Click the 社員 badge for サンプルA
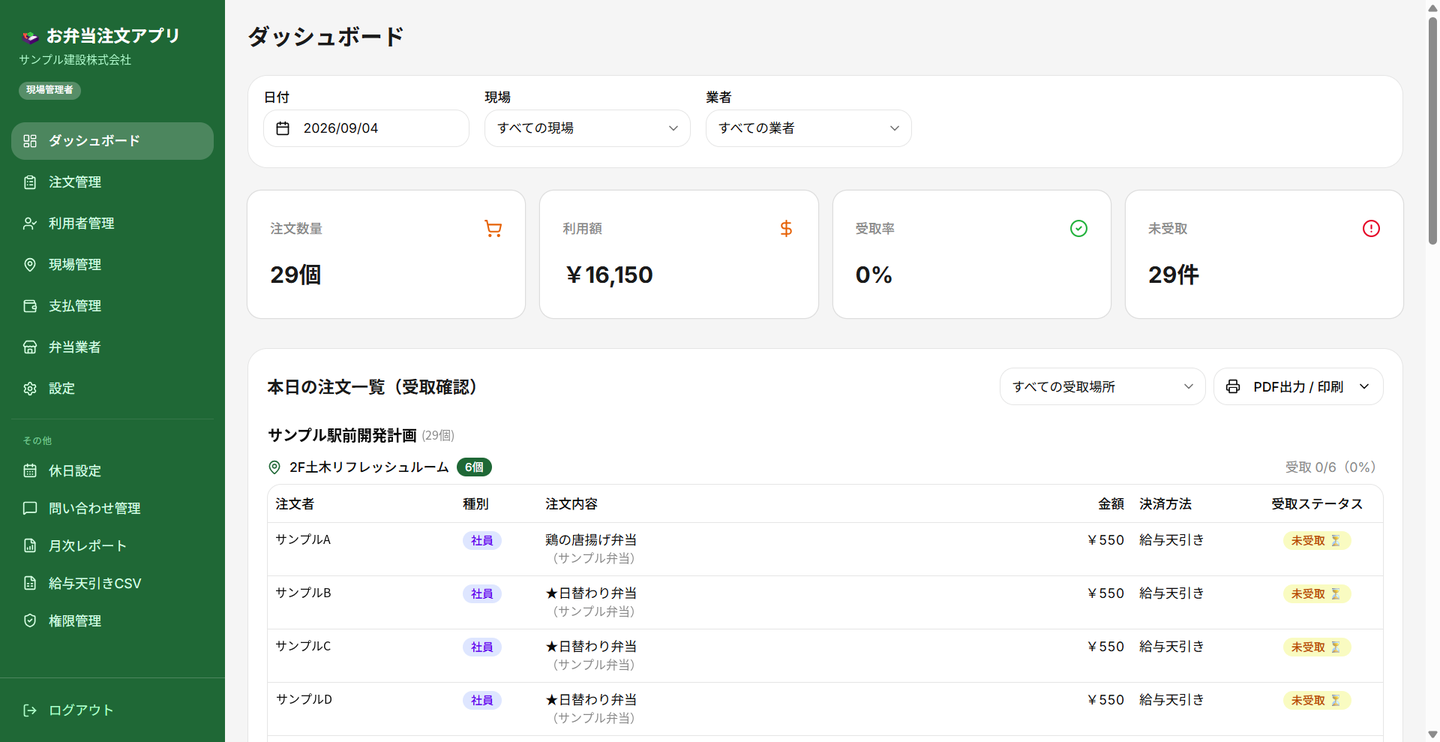 [x=482, y=540]
